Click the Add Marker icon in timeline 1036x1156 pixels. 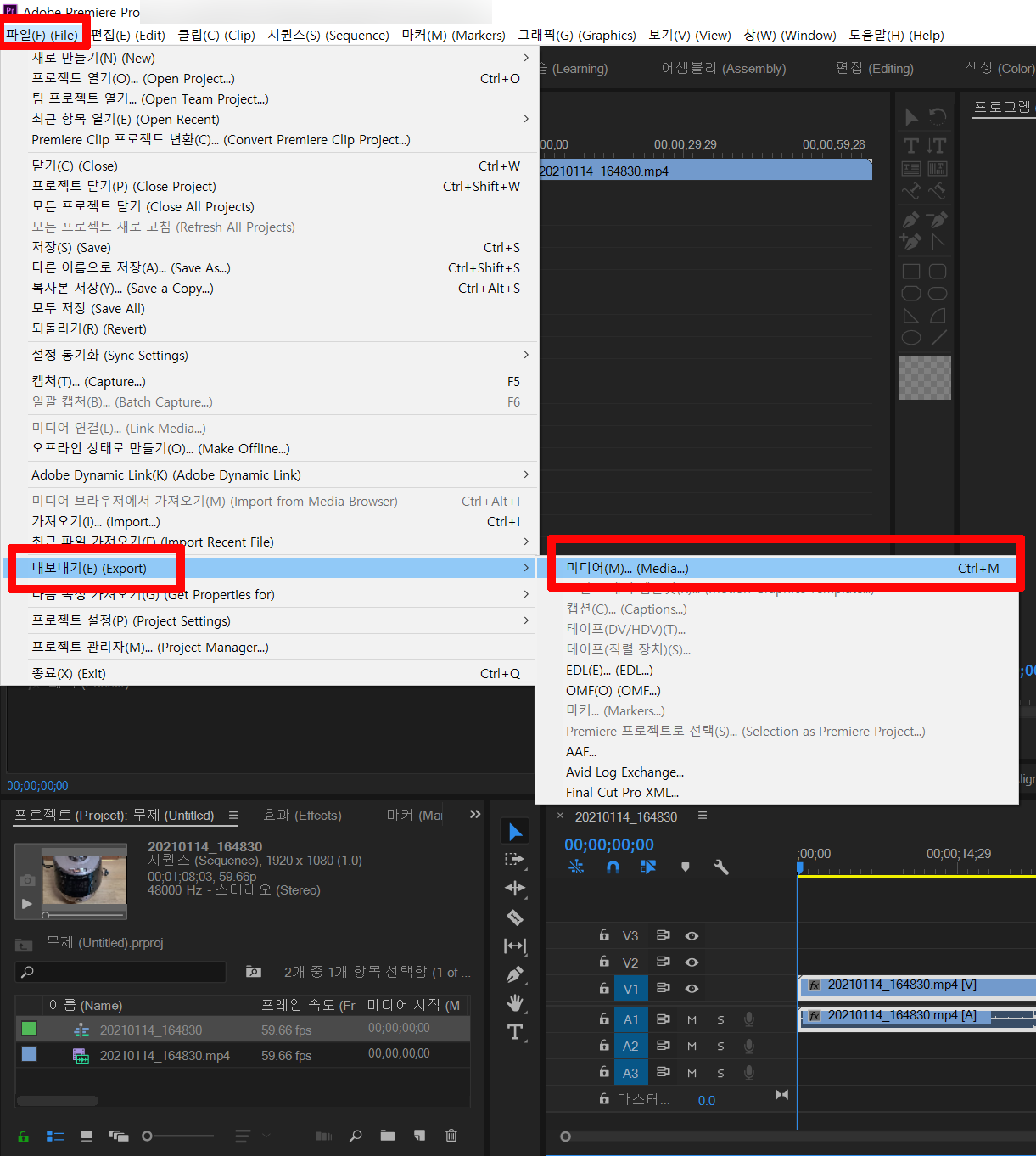(686, 867)
